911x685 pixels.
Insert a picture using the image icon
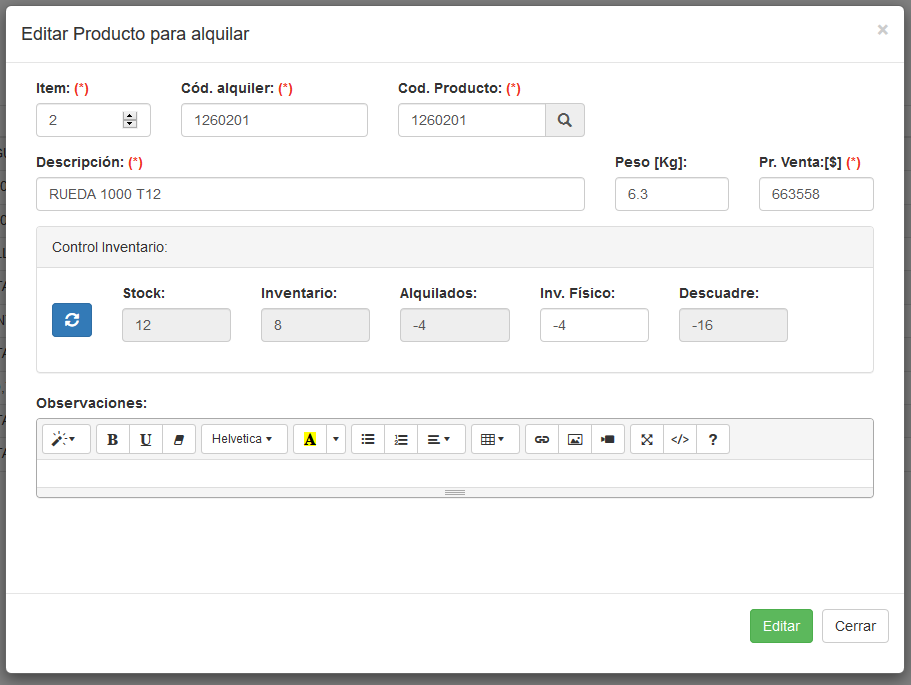click(x=575, y=439)
